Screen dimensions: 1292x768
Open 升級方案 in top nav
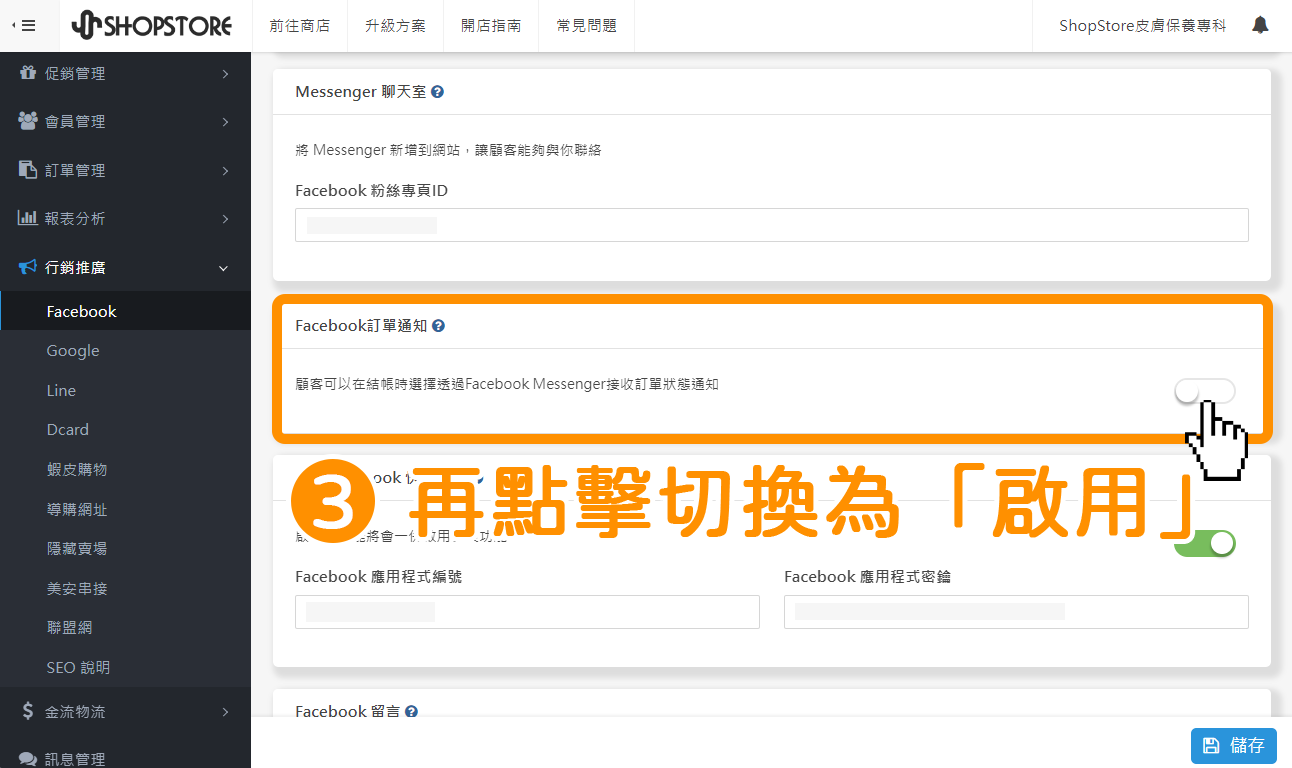pos(395,26)
